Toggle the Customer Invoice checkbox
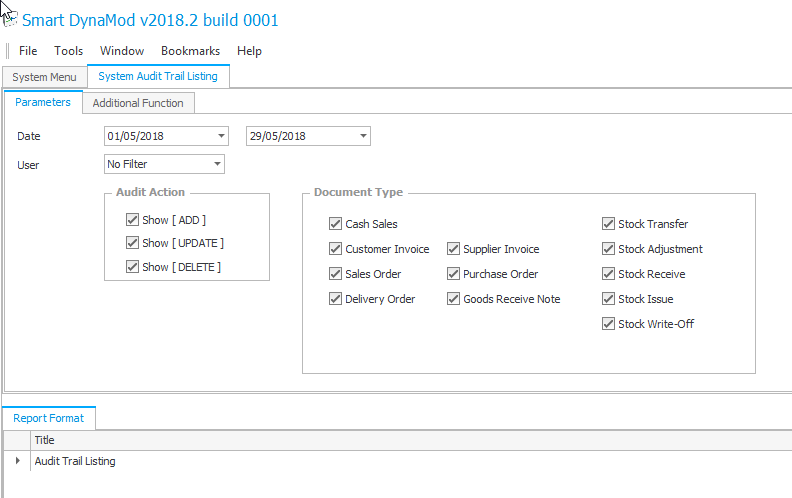 point(335,249)
